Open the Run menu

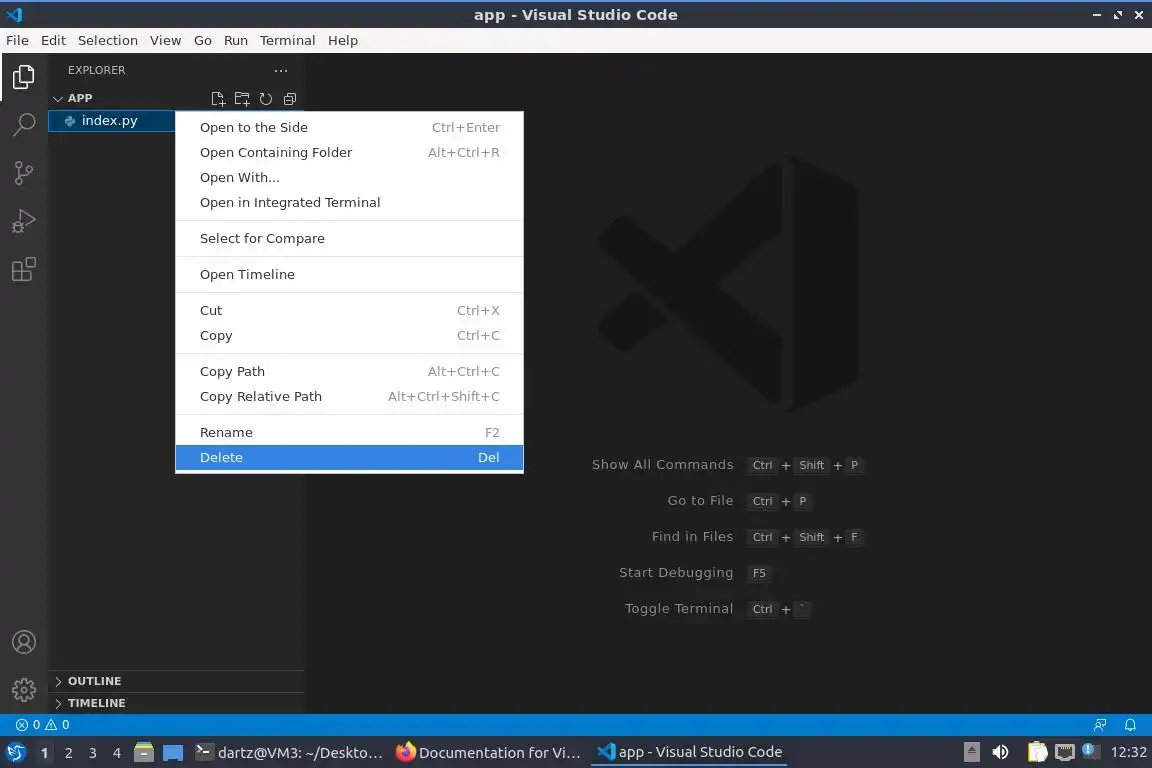[236, 40]
